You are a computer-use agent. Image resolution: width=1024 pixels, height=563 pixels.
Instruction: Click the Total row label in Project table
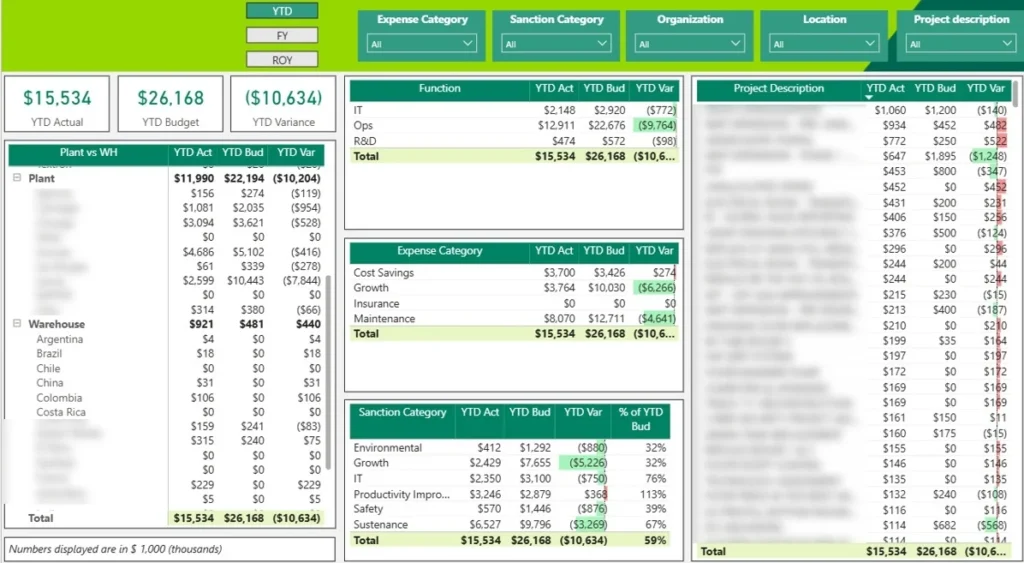coord(713,552)
